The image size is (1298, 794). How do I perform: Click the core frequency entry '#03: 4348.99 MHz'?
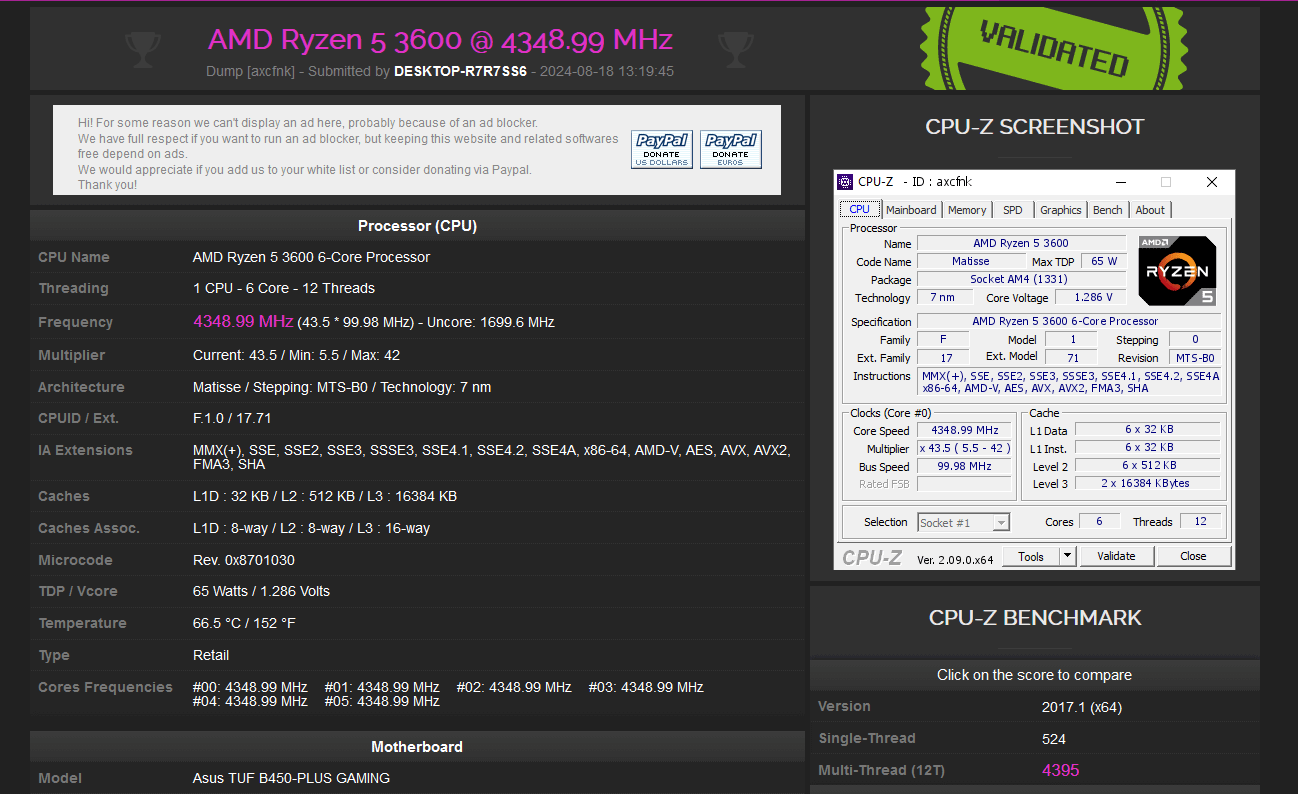[646, 687]
